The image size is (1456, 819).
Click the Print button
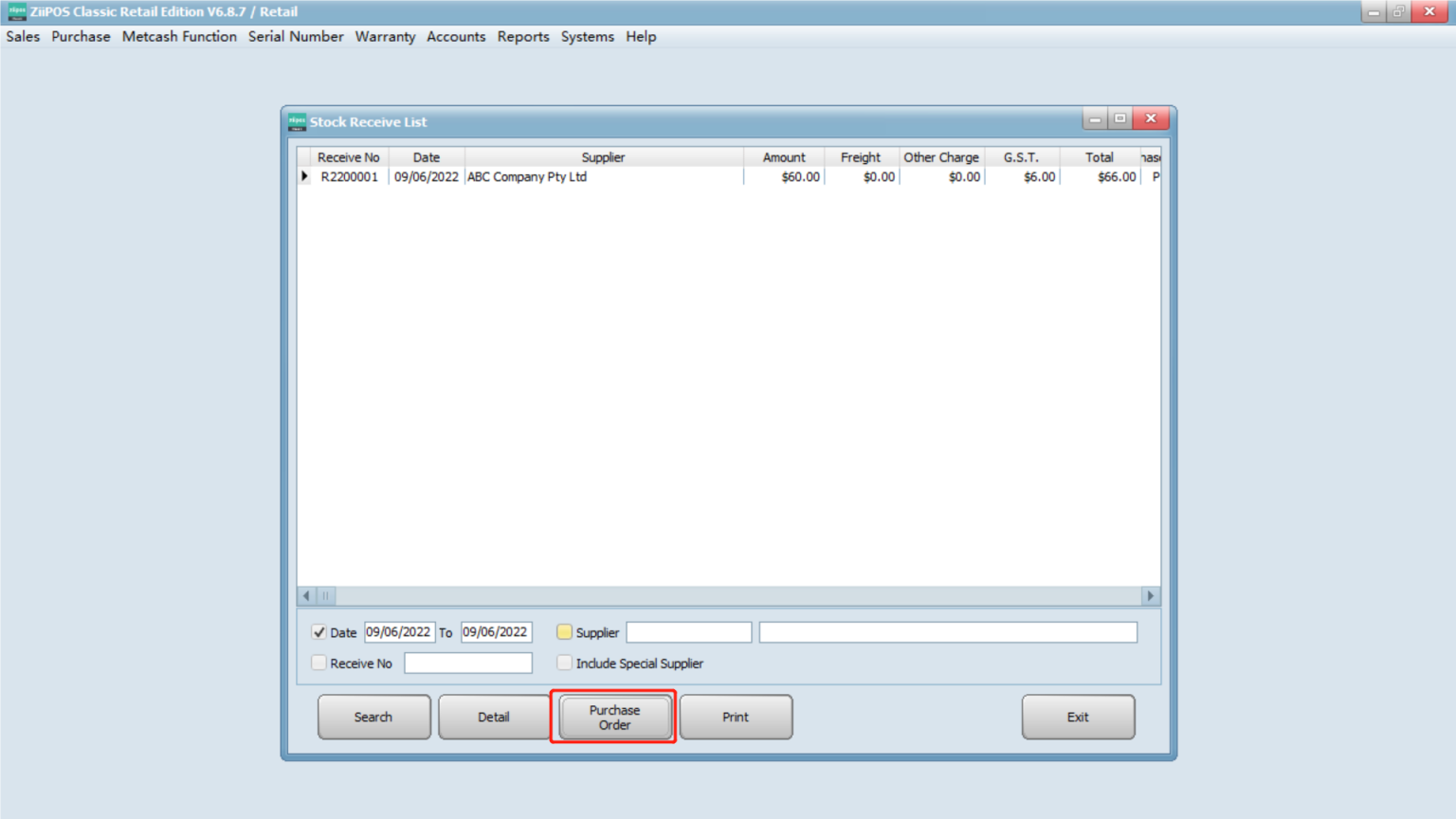click(736, 717)
